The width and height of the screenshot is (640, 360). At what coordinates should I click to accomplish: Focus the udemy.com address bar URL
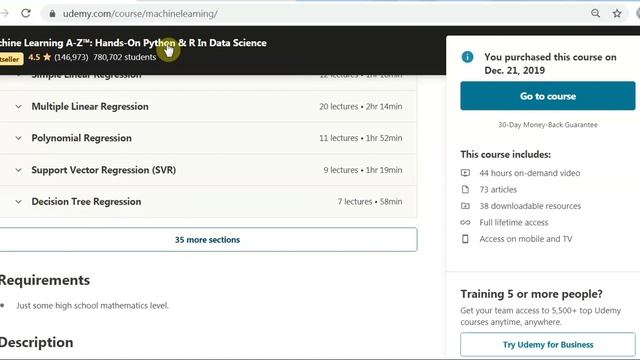[x=140, y=13]
